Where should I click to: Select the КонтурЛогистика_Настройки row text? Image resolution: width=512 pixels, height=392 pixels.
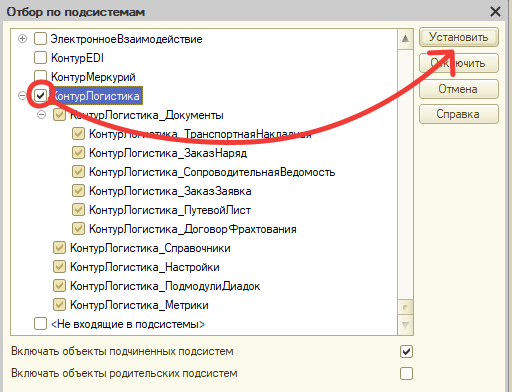tap(145, 267)
